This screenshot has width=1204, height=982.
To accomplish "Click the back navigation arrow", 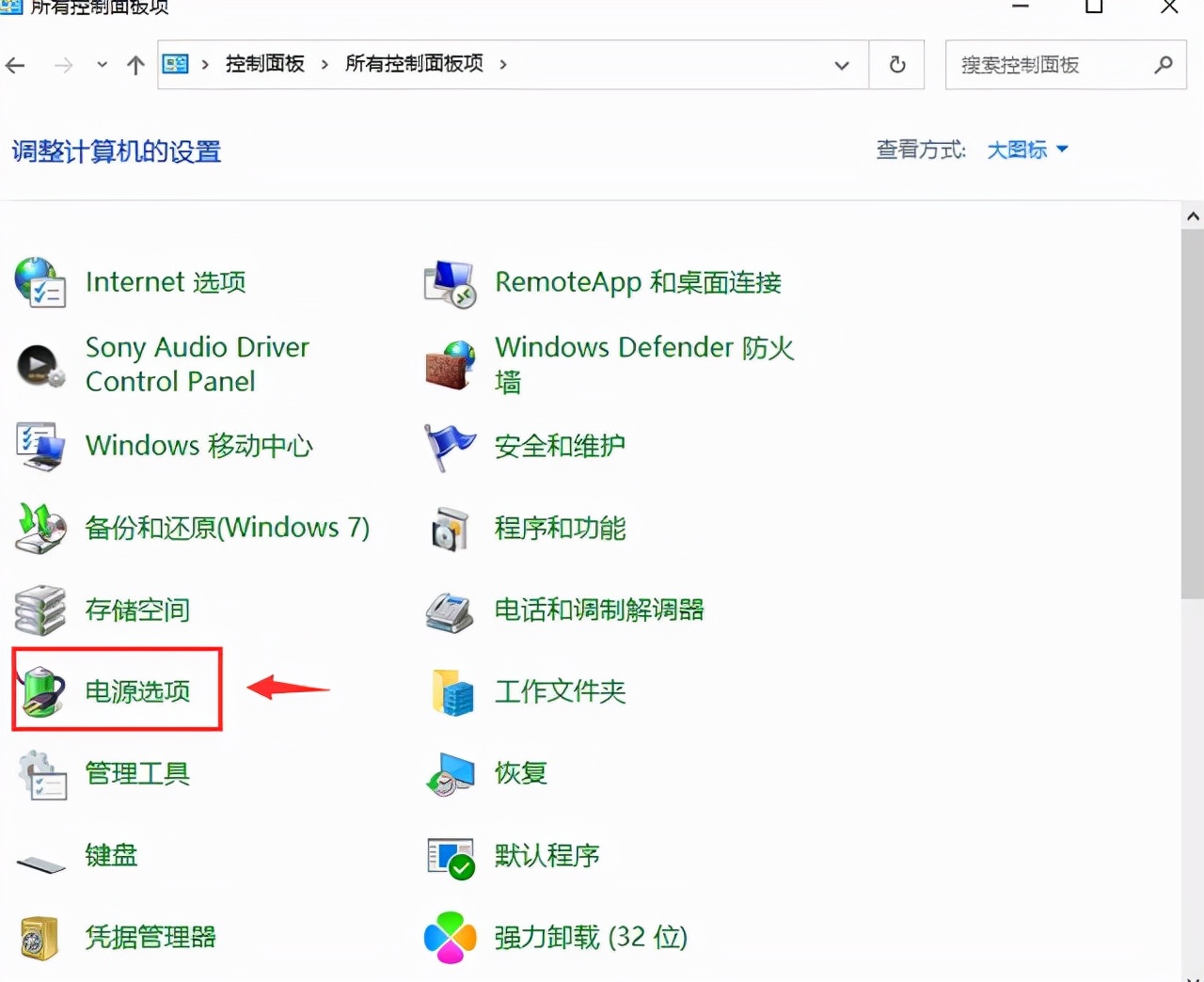I will [15, 65].
